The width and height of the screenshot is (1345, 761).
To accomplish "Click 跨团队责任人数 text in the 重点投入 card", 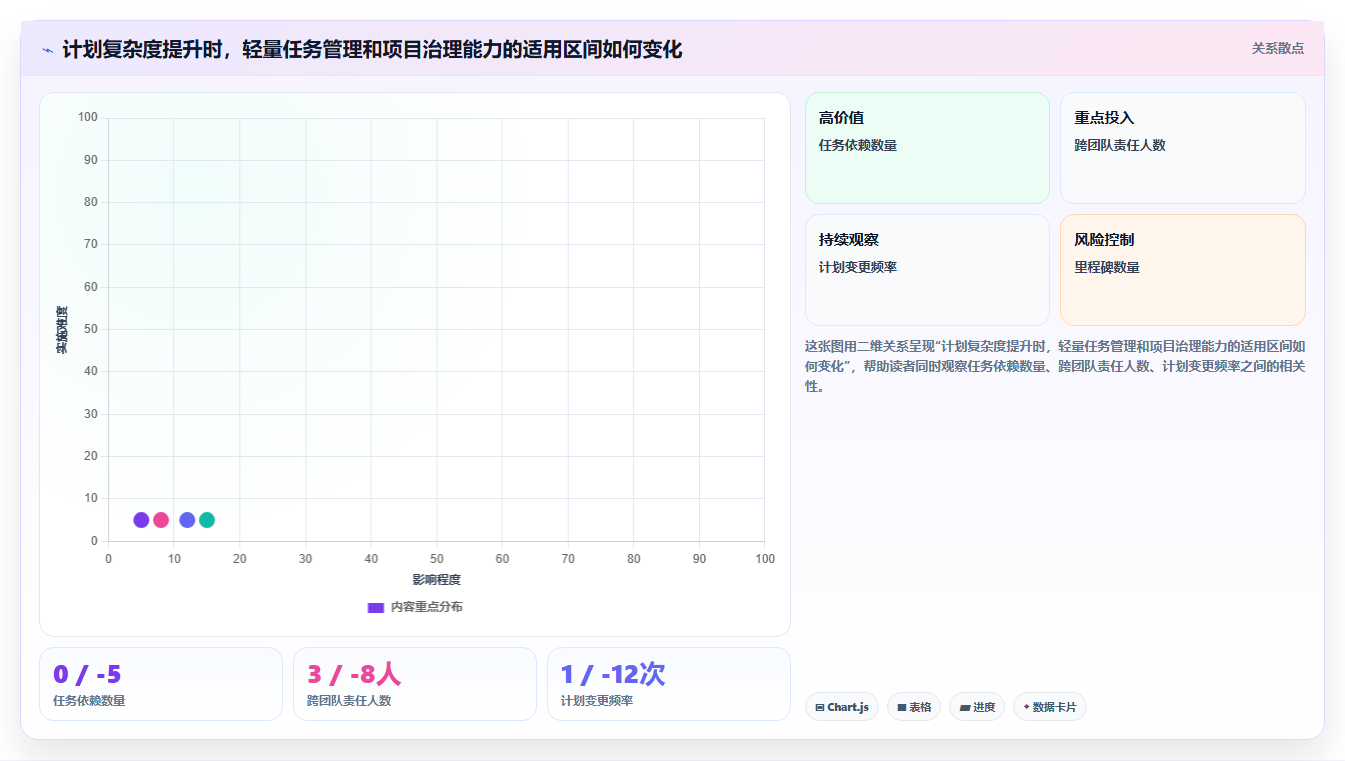I will pyautogui.click(x=1120, y=145).
